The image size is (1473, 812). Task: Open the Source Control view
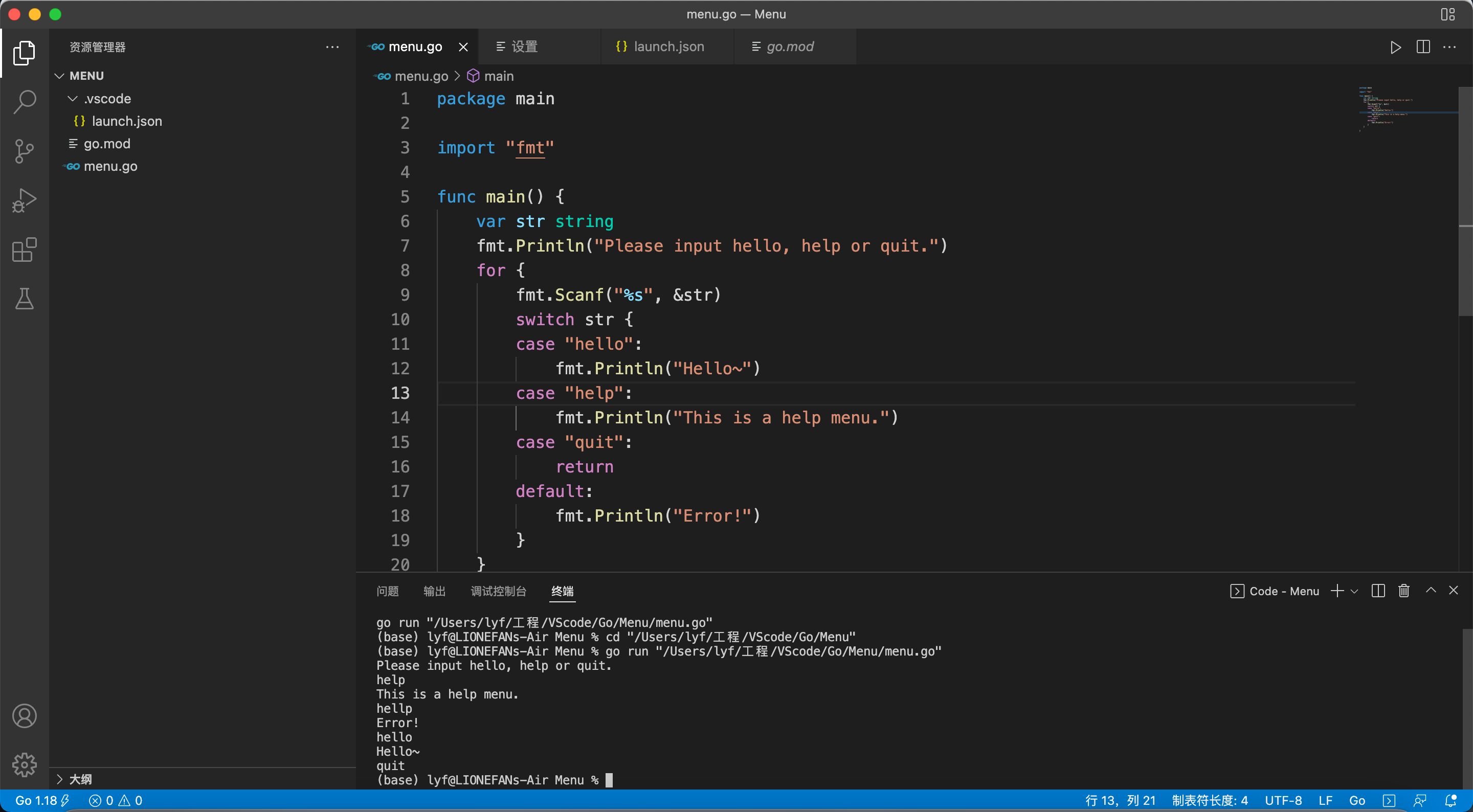tap(24, 151)
